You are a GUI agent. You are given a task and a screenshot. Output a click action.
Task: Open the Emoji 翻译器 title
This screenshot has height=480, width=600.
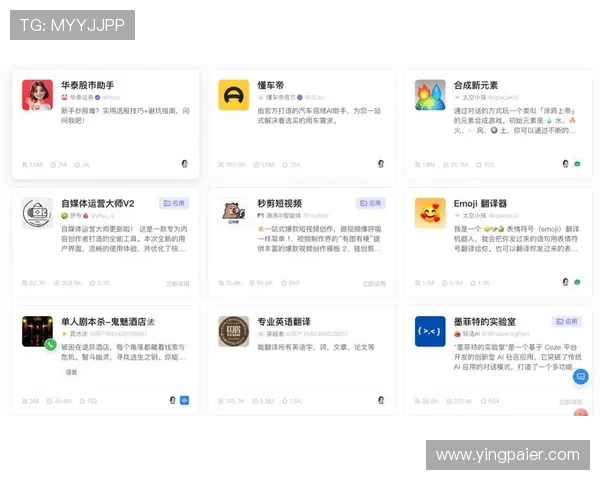480,203
